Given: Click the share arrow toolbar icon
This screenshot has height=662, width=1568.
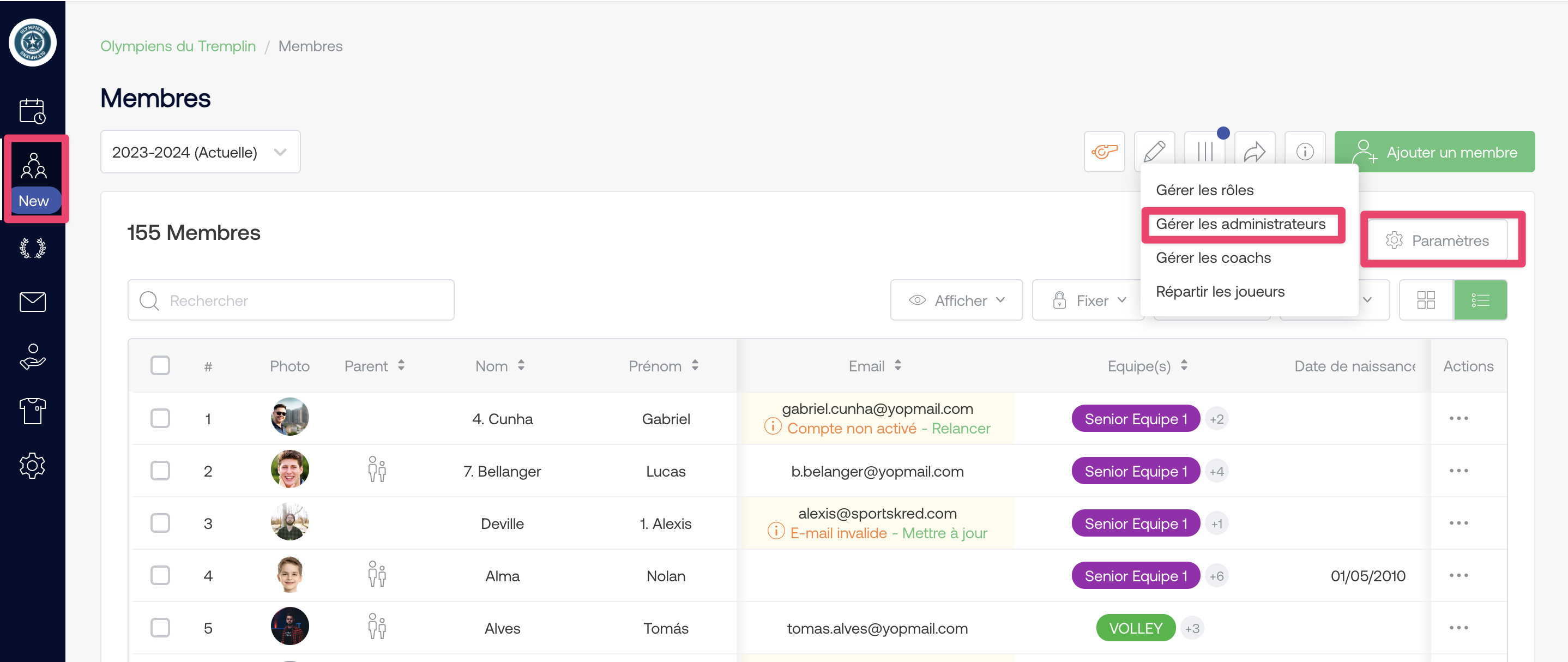Looking at the screenshot, I should pos(1255,152).
